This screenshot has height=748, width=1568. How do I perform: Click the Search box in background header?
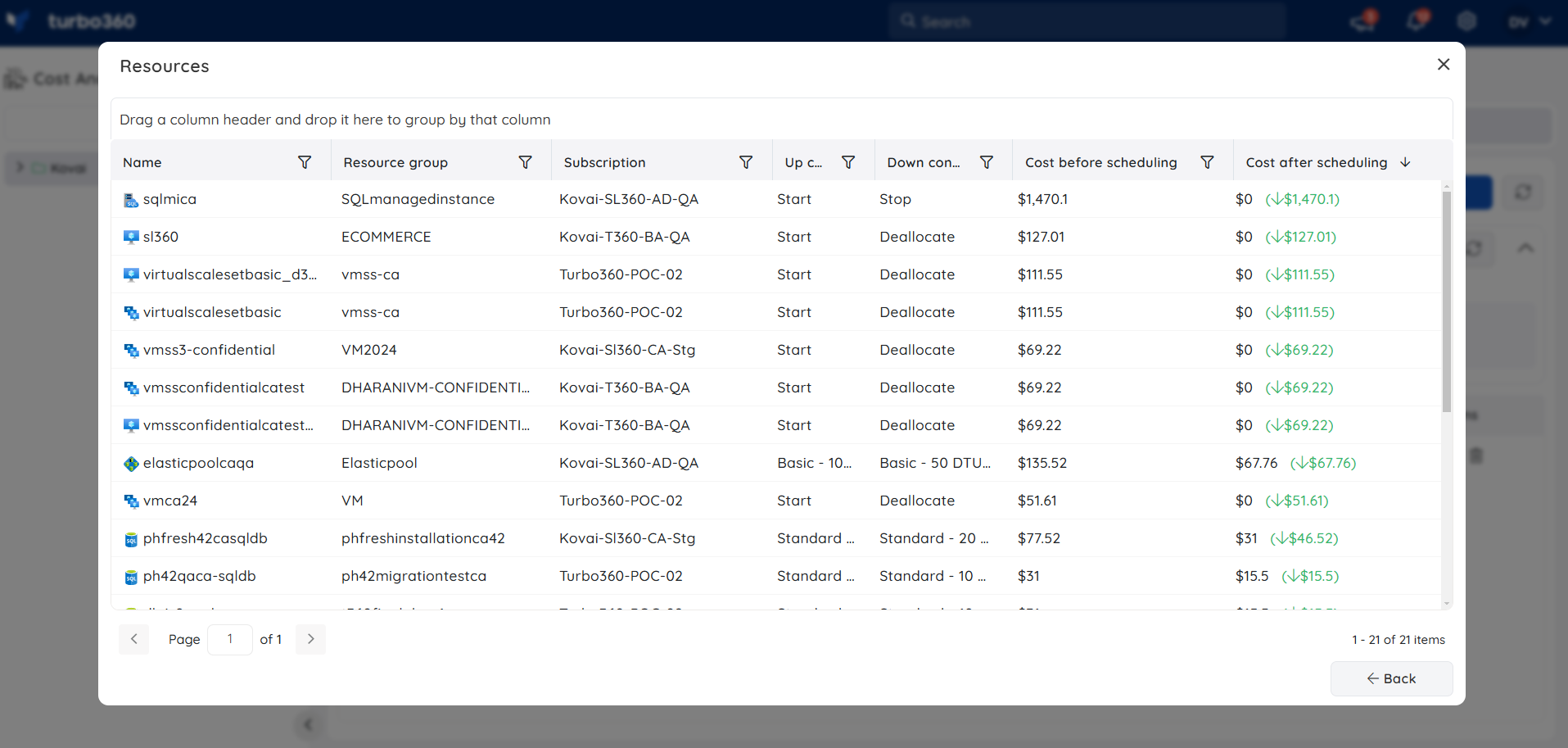(x=1087, y=21)
